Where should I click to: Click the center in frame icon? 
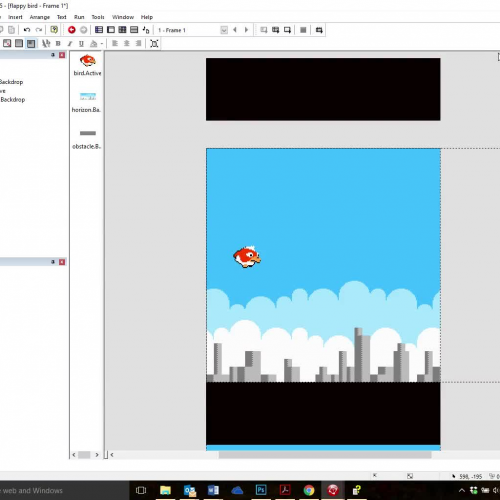154,43
